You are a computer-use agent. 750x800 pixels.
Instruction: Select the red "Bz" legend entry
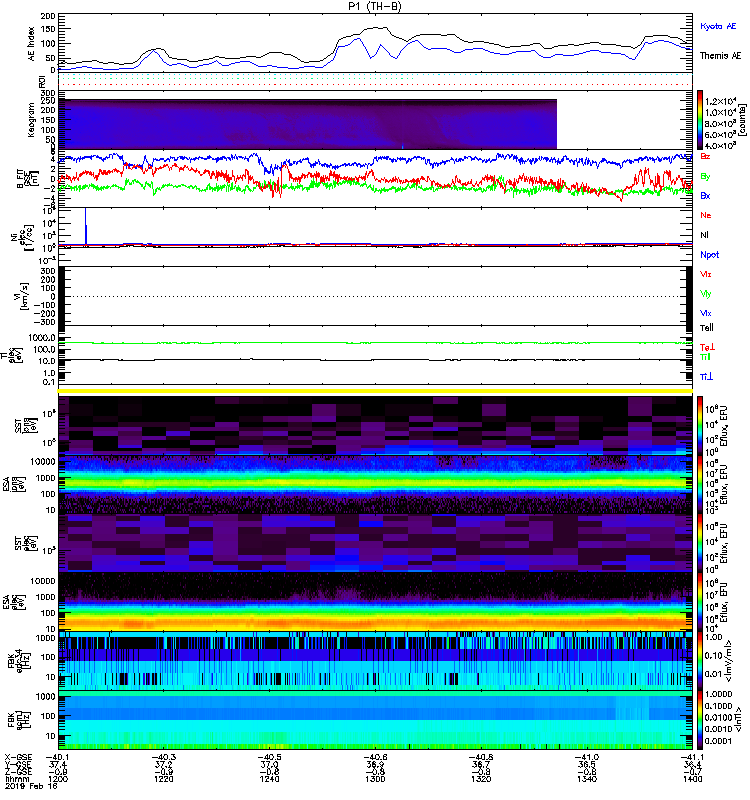[705, 156]
